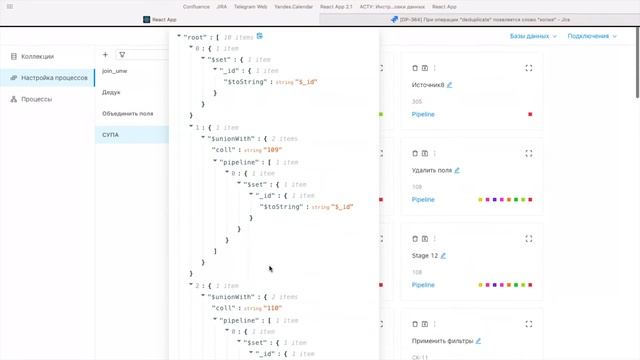The height and width of the screenshot is (360, 640).
Task: Rename Stage 12 using the pencil icon
Action: click(443, 256)
